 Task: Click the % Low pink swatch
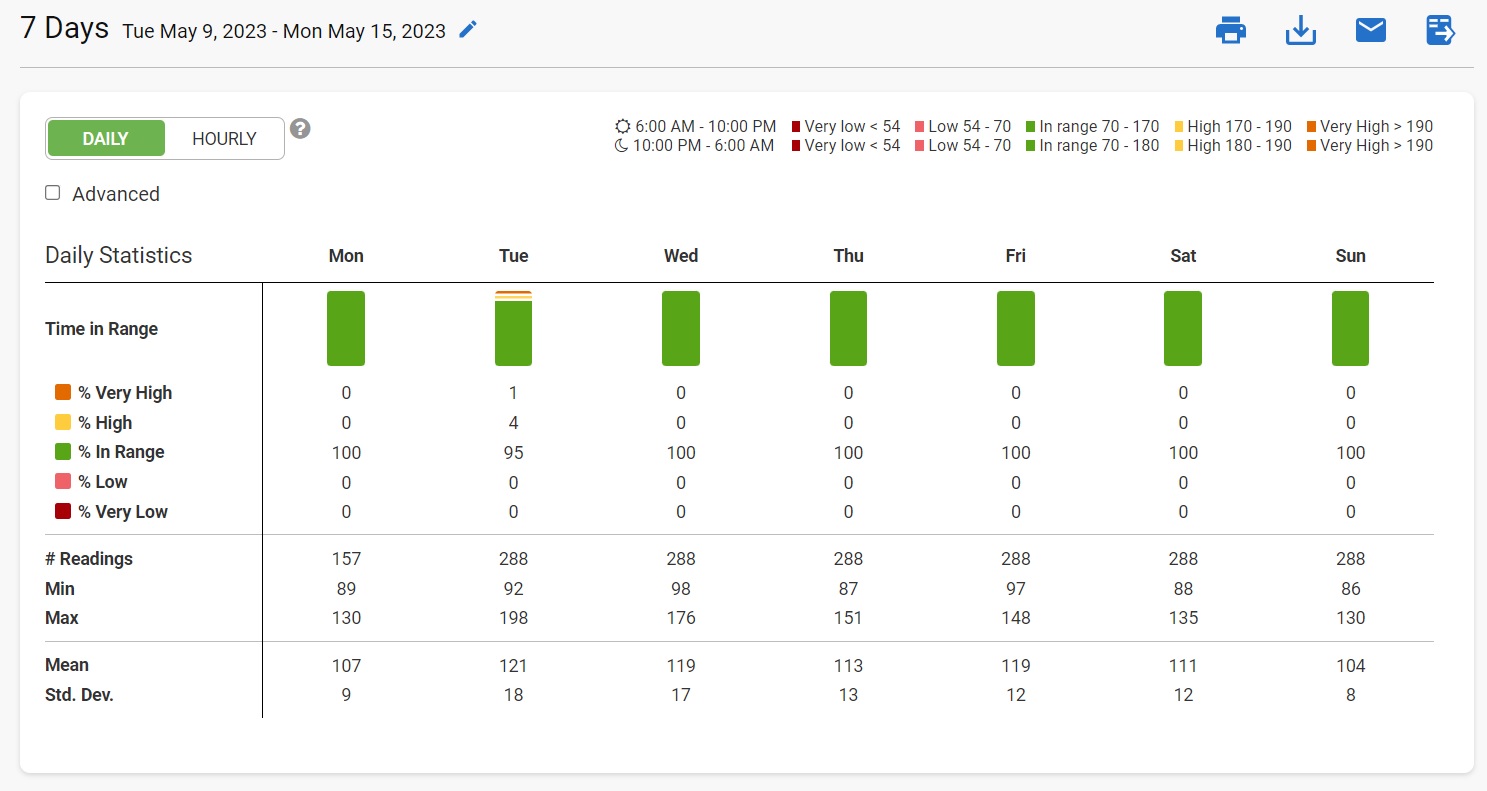point(63,481)
